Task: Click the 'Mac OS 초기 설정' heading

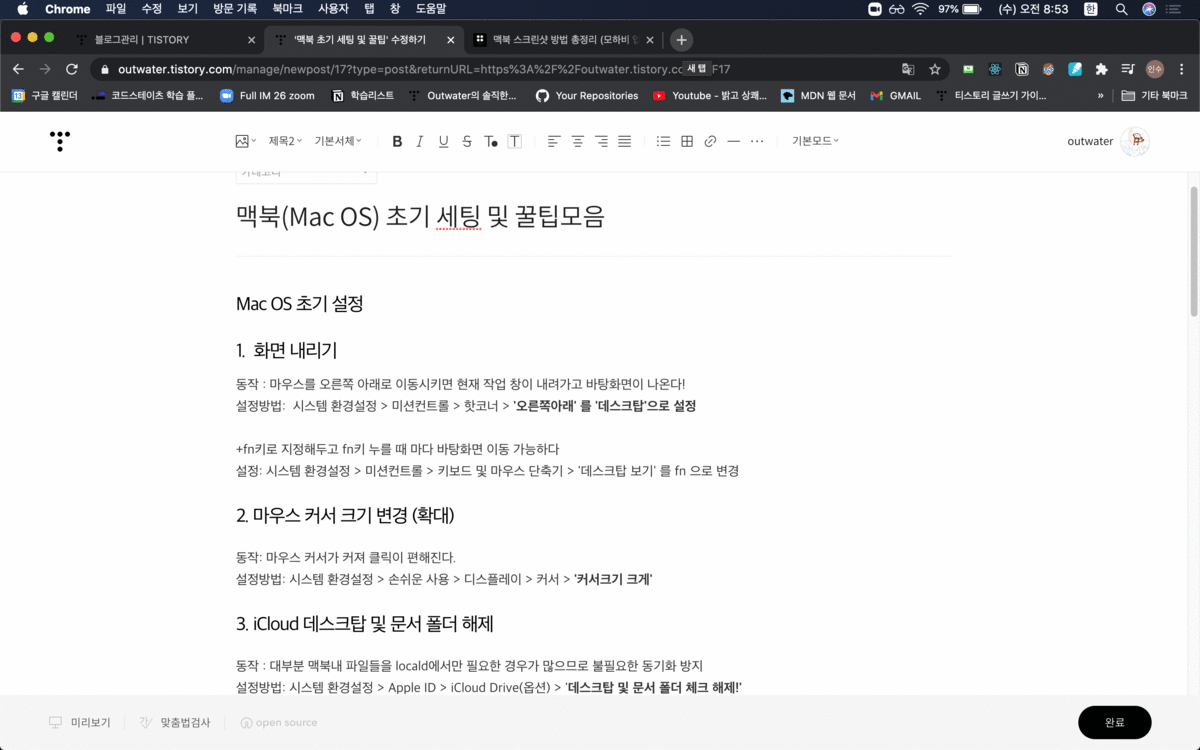Action: [299, 304]
